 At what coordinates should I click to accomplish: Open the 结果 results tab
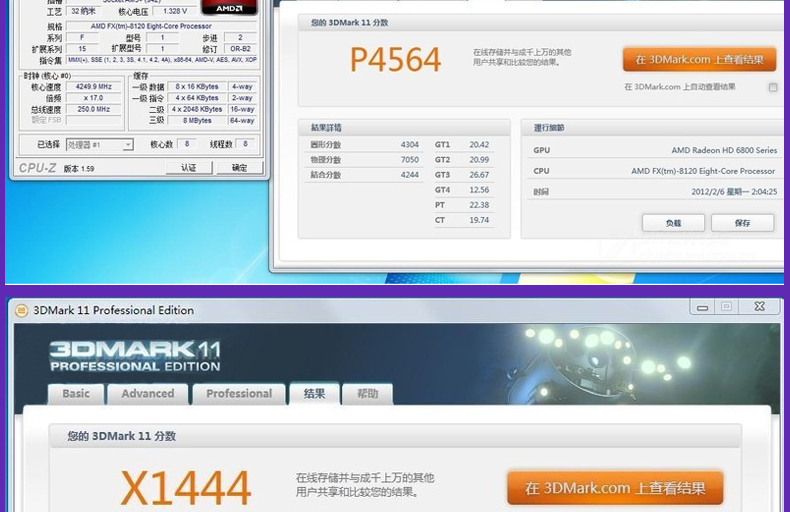314,394
